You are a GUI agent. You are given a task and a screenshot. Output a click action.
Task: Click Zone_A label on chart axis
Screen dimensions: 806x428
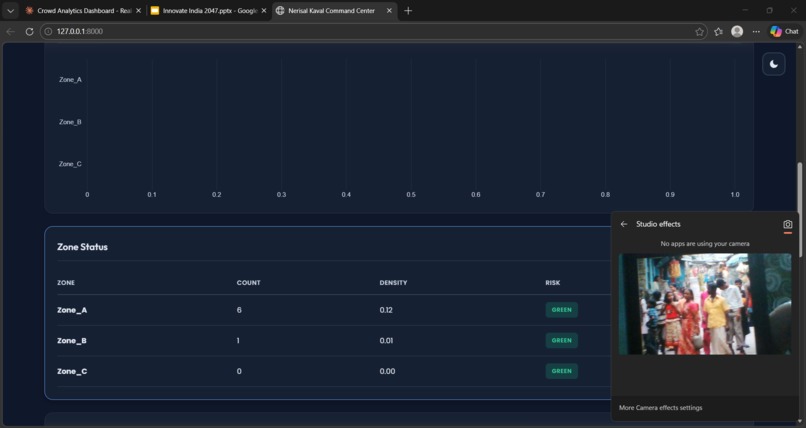(x=70, y=80)
